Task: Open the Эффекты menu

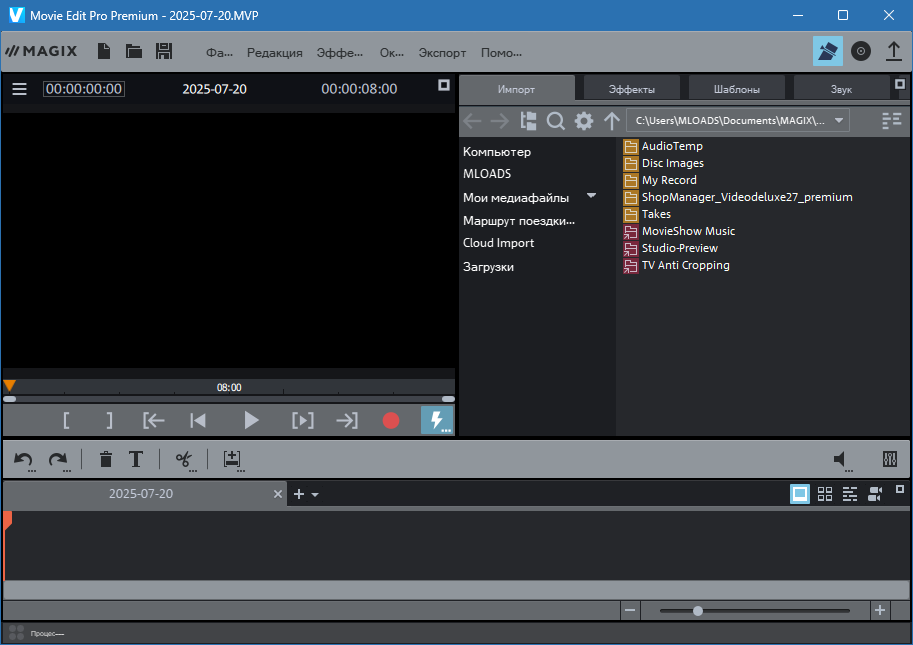Action: [339, 53]
